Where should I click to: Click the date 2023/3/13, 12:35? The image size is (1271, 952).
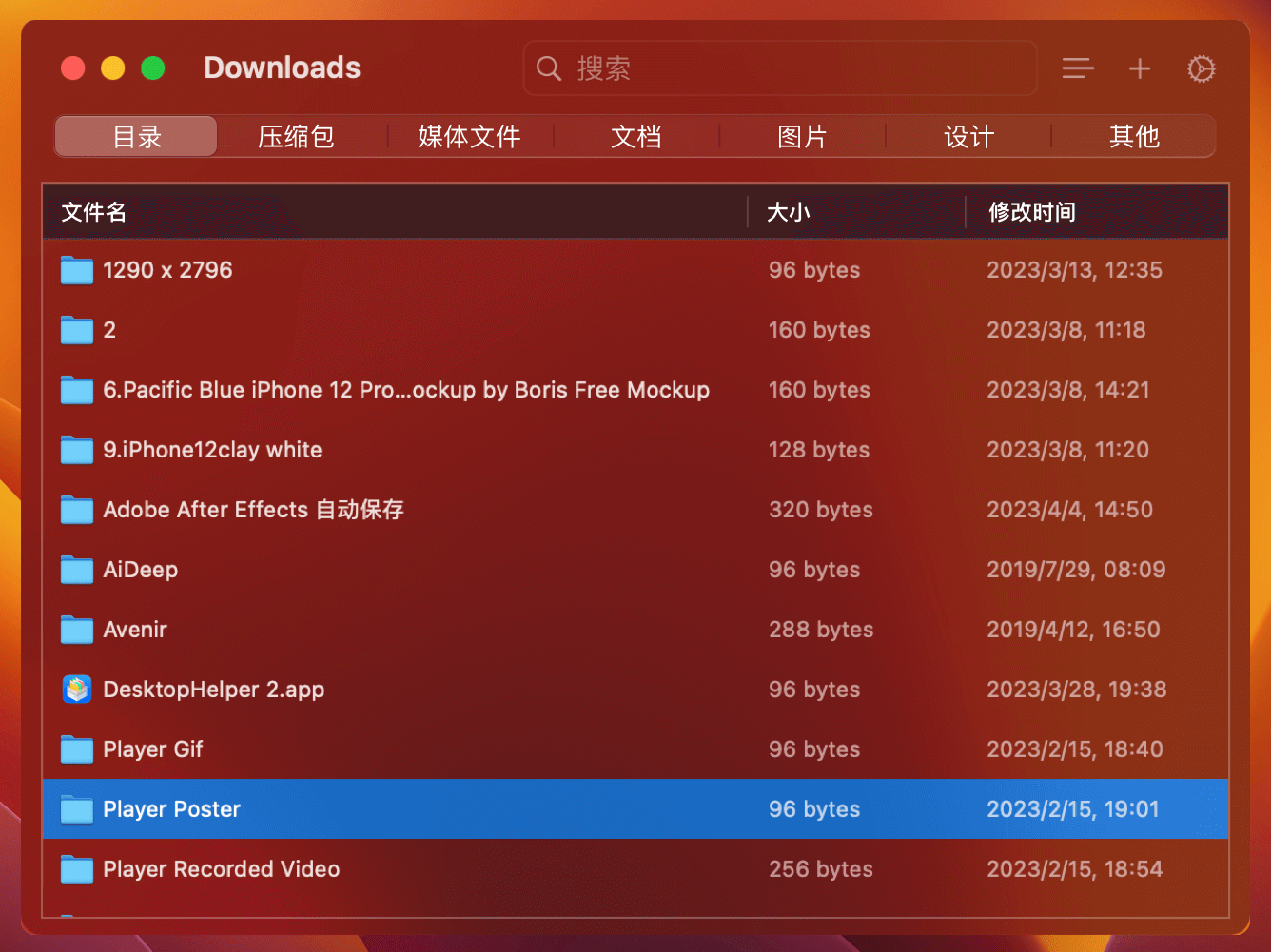coord(1074,270)
